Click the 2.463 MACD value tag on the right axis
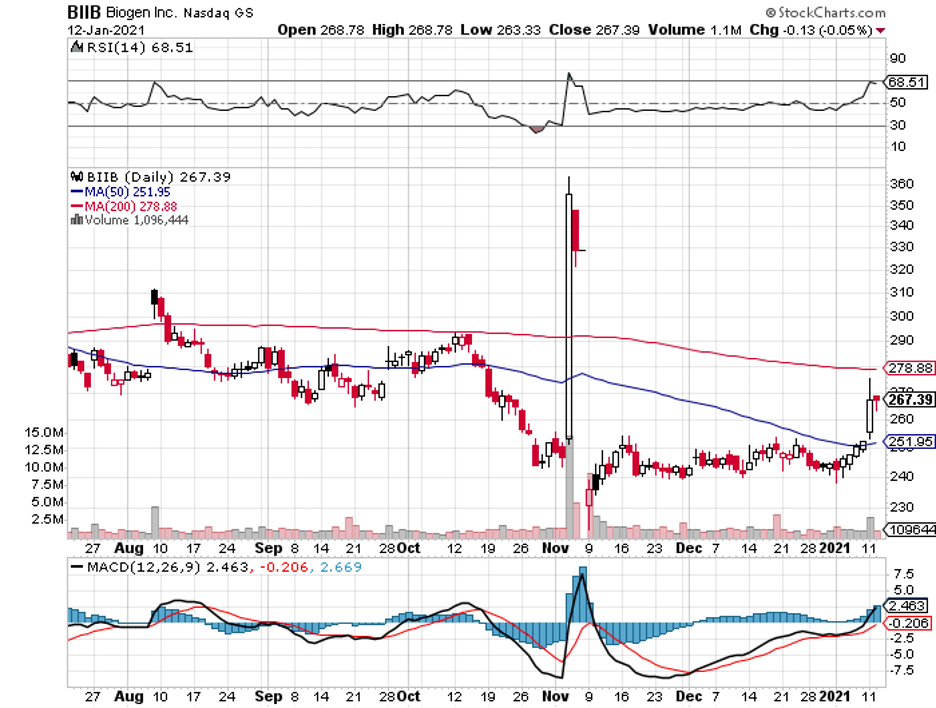936x708 pixels. (907, 606)
